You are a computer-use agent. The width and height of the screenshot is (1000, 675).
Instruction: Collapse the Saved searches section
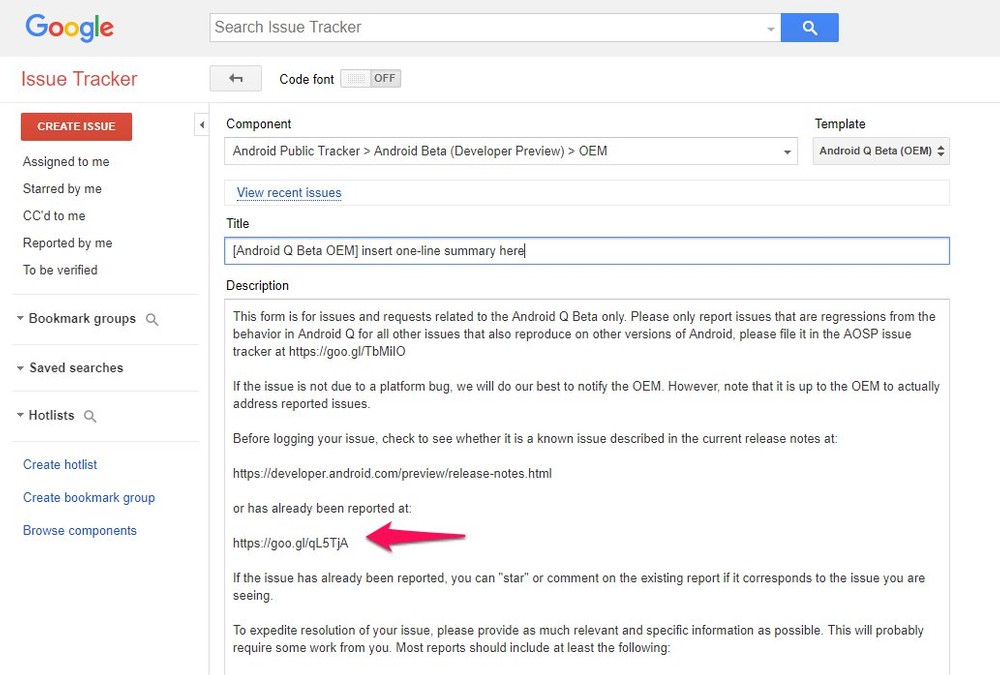[x=20, y=367]
